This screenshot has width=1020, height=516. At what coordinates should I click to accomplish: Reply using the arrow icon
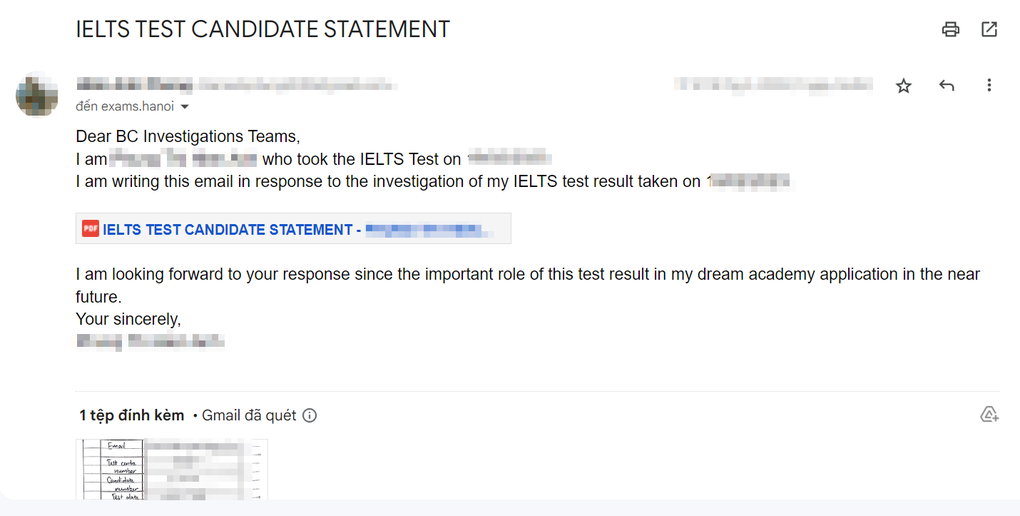[946, 85]
